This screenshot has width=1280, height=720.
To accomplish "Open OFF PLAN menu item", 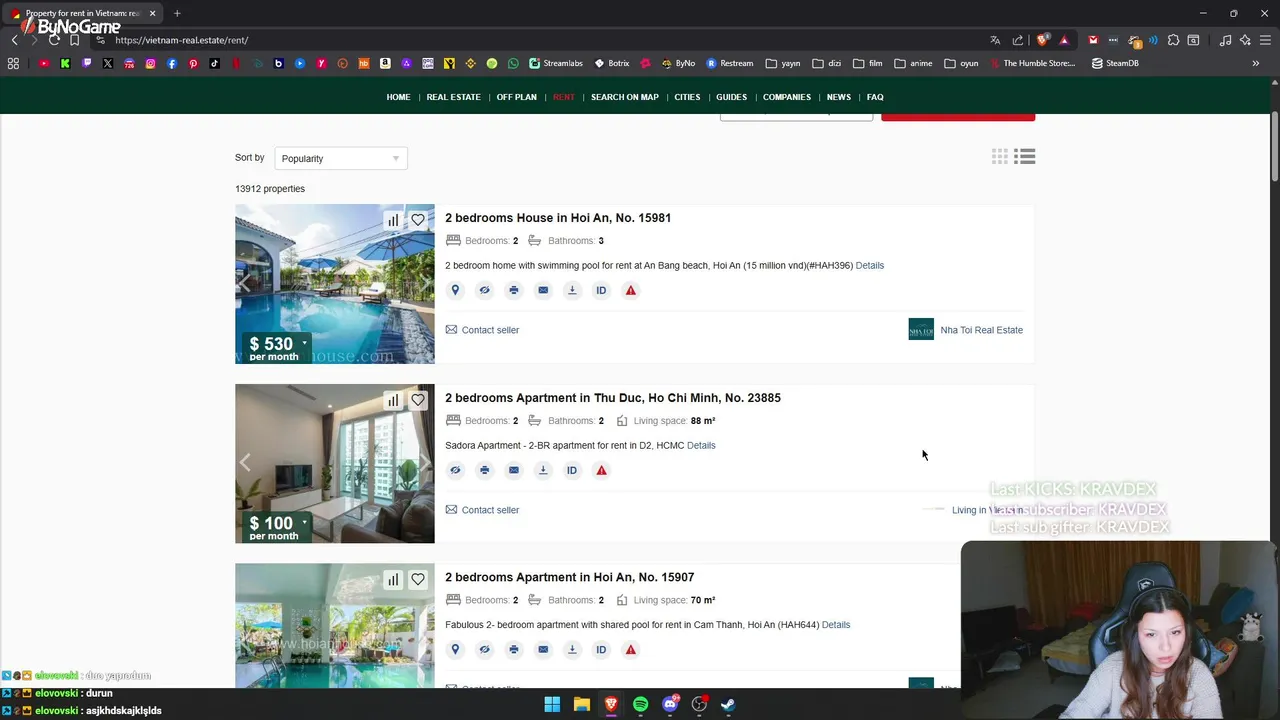I will tap(517, 97).
